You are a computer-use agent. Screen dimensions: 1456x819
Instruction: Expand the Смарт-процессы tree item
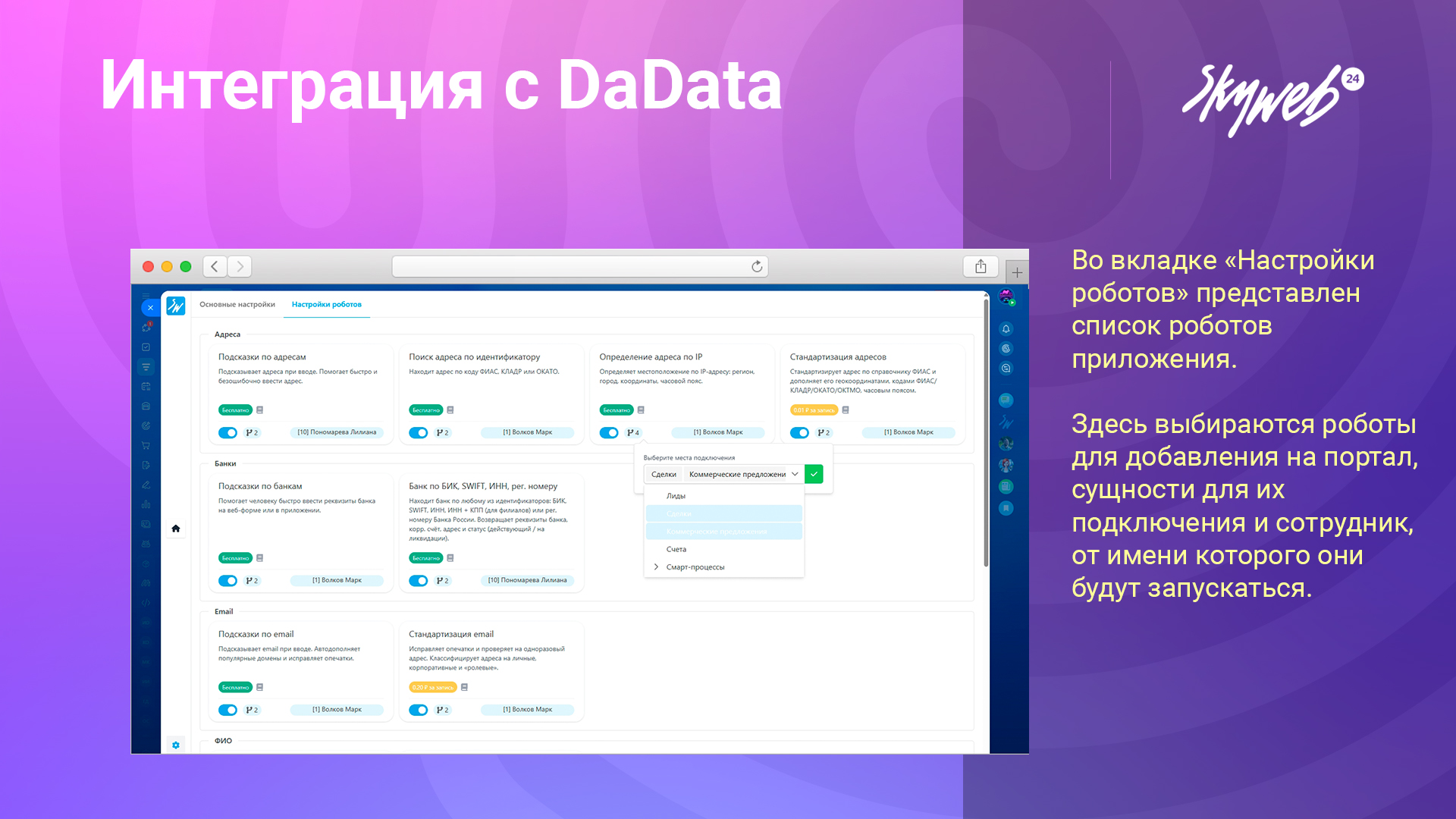[656, 566]
